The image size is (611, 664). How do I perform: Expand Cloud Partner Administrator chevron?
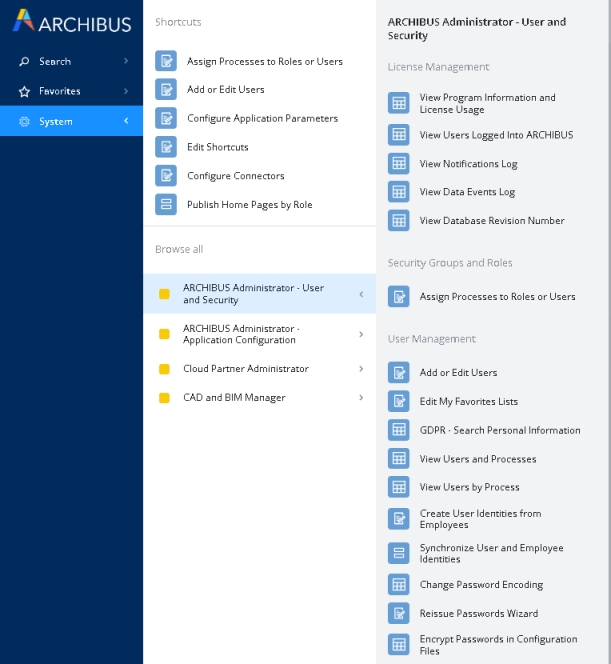(361, 369)
